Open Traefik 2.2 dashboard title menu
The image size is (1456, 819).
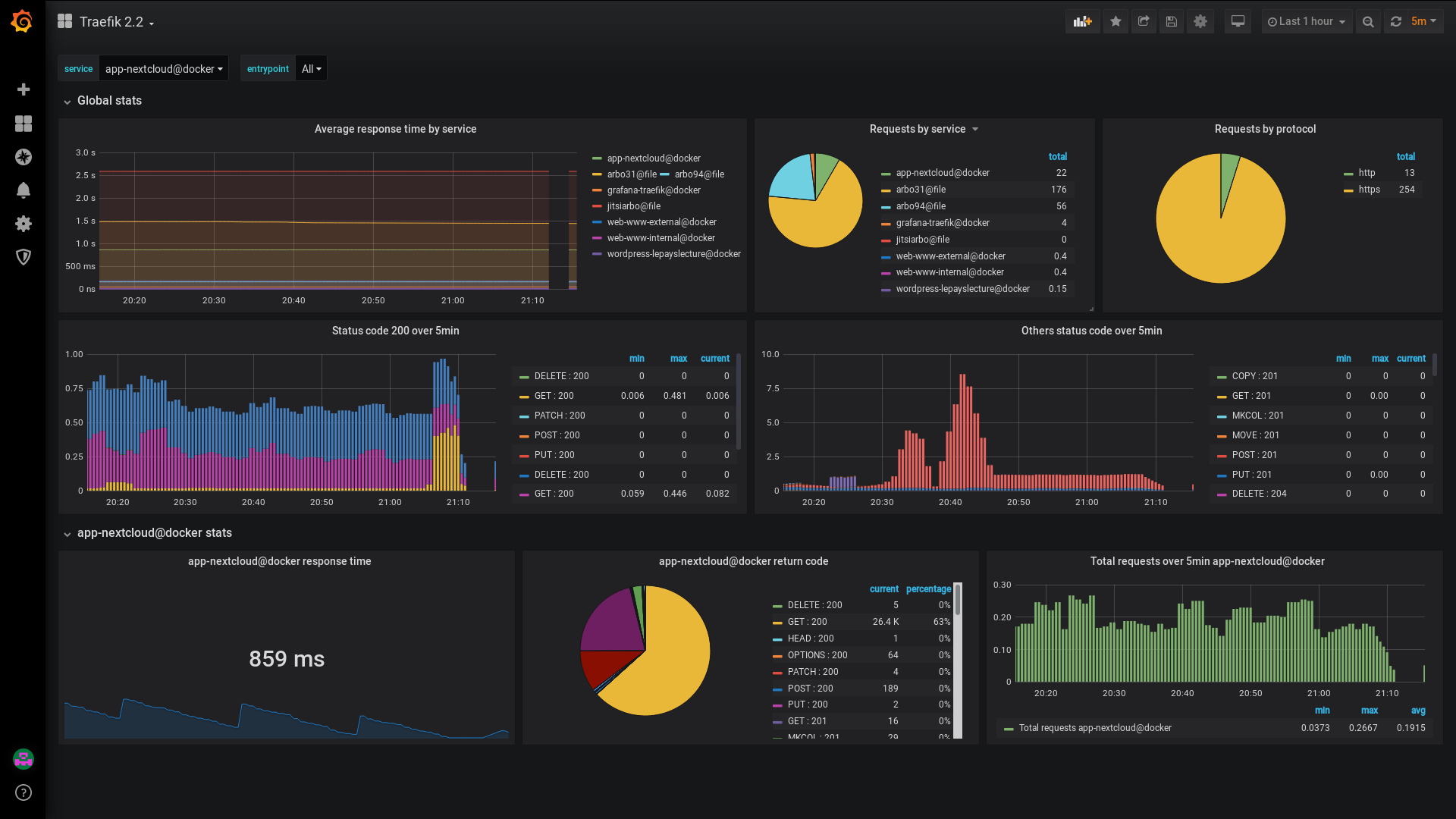[x=112, y=22]
